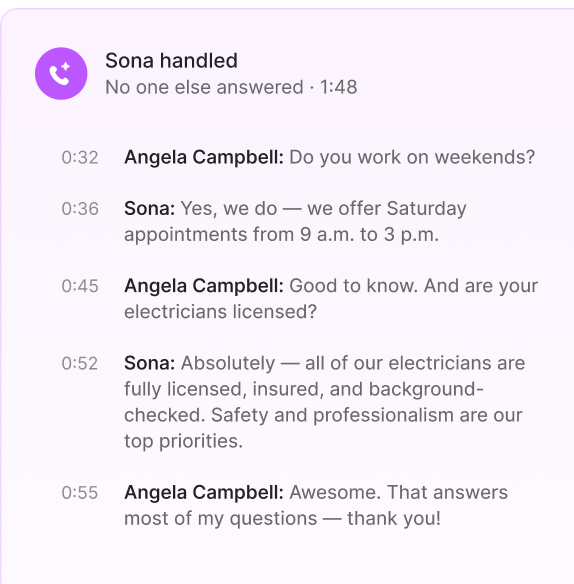Select Angela Campbell's name on the "Good to know" line
This screenshot has height=584, width=574.
pos(204,286)
